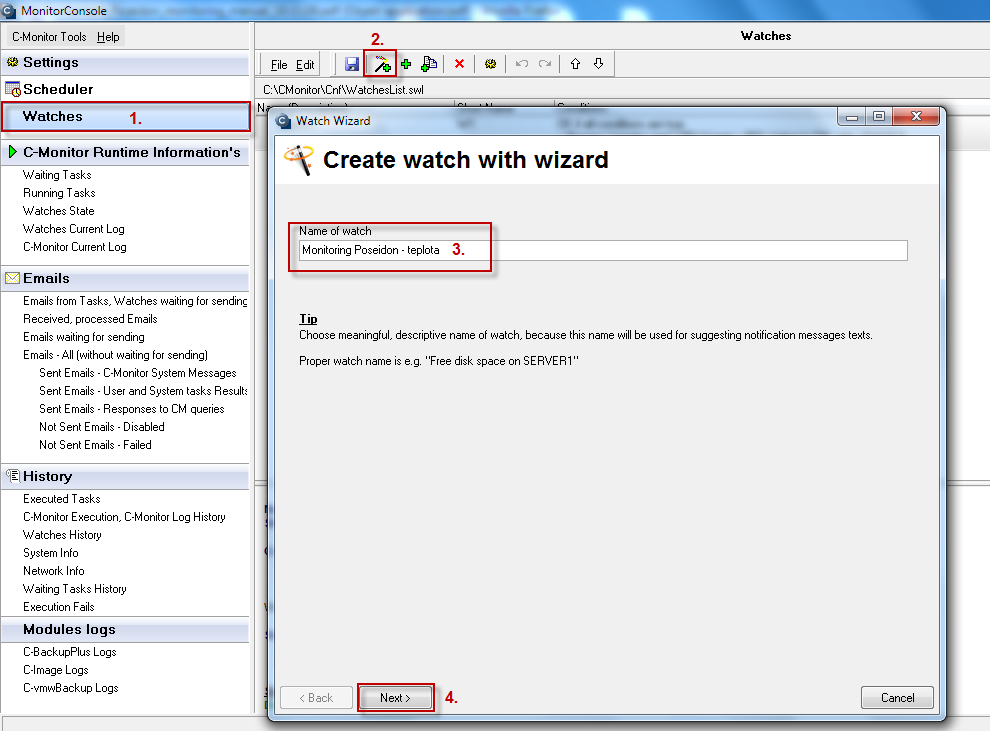This screenshot has height=731, width=990.
Task: Open Sent Emails - Responses to CM queries
Action: tap(131, 409)
